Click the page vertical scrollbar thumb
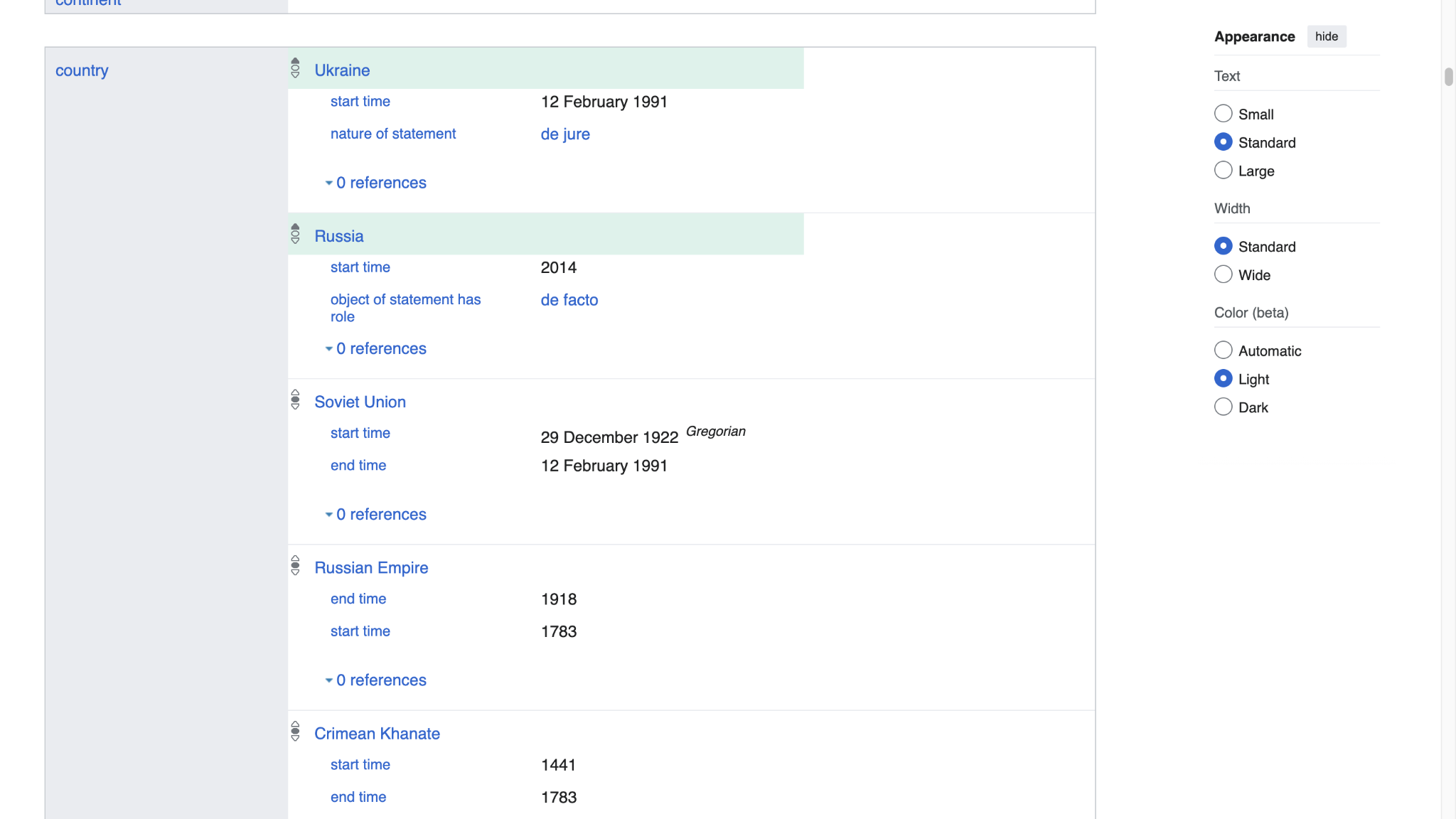 (1448, 77)
